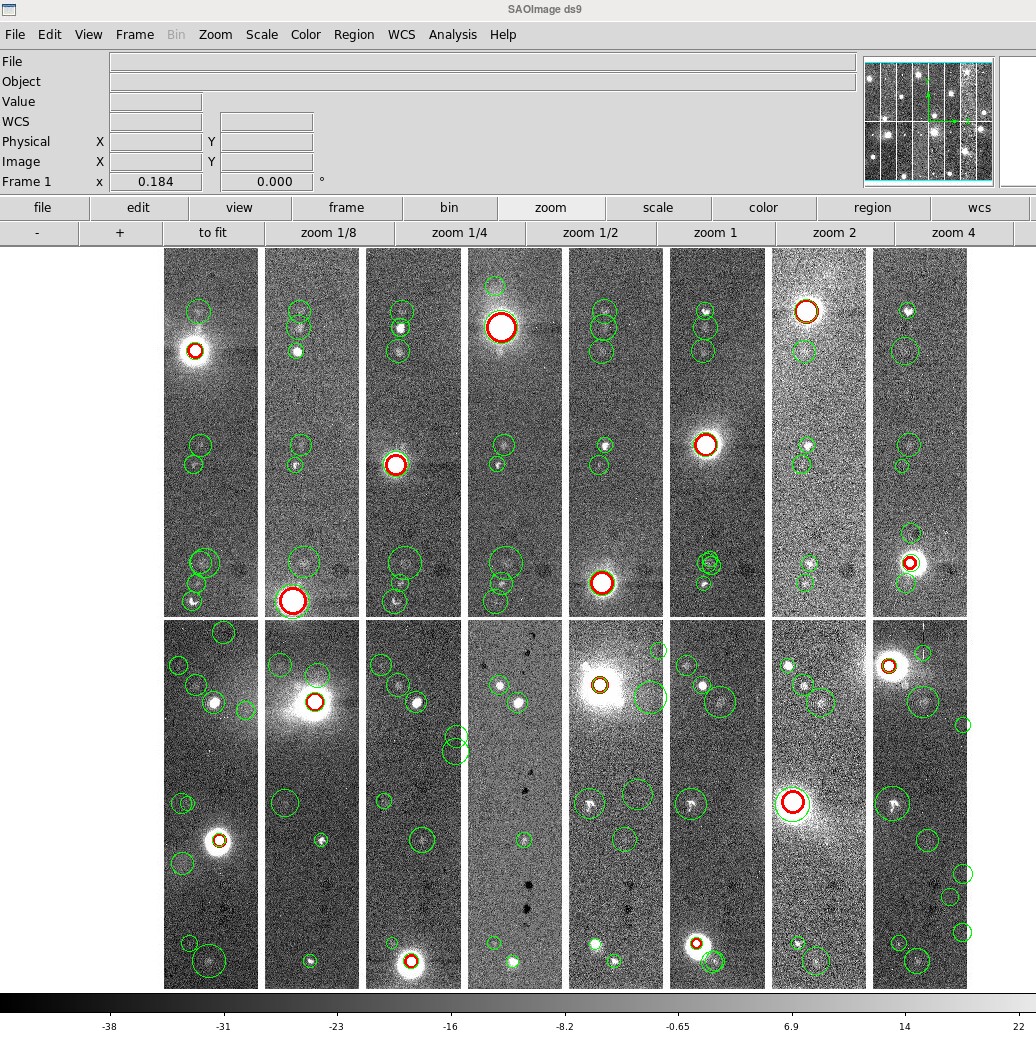Viewport: 1036px width, 1038px height.
Task: Click the grayscale colorbar at bottom
Action: pyautogui.click(x=518, y=1003)
